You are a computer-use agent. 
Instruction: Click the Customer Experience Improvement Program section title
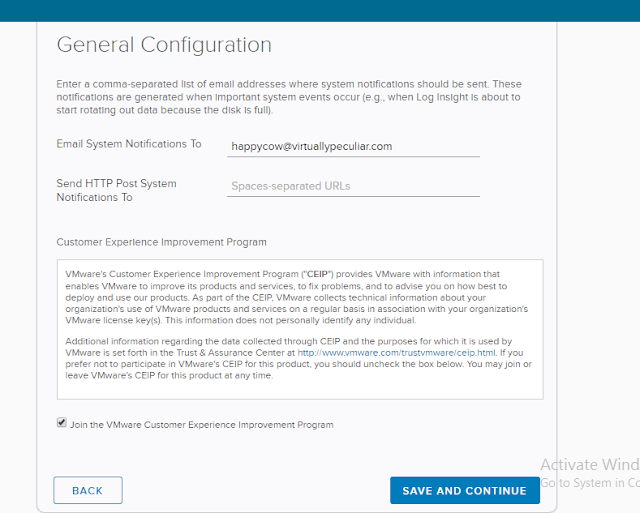point(161,242)
